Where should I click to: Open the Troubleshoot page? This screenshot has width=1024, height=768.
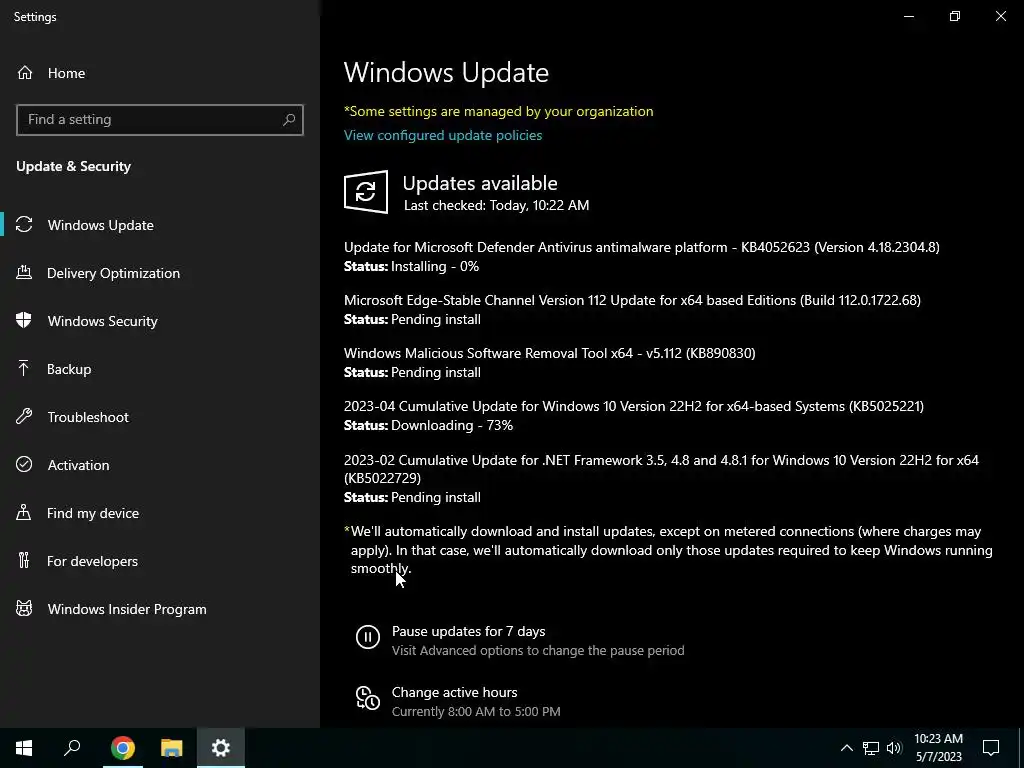[160, 417]
